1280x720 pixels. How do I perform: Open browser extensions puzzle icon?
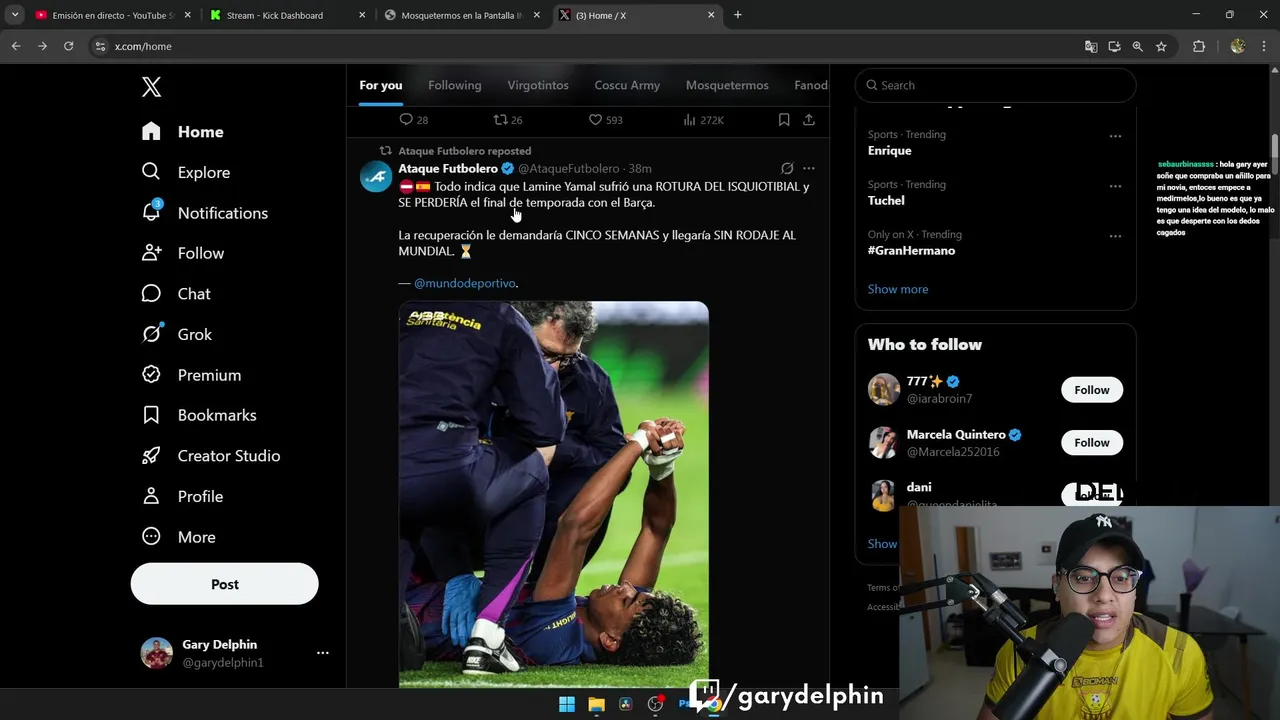coord(1199,46)
